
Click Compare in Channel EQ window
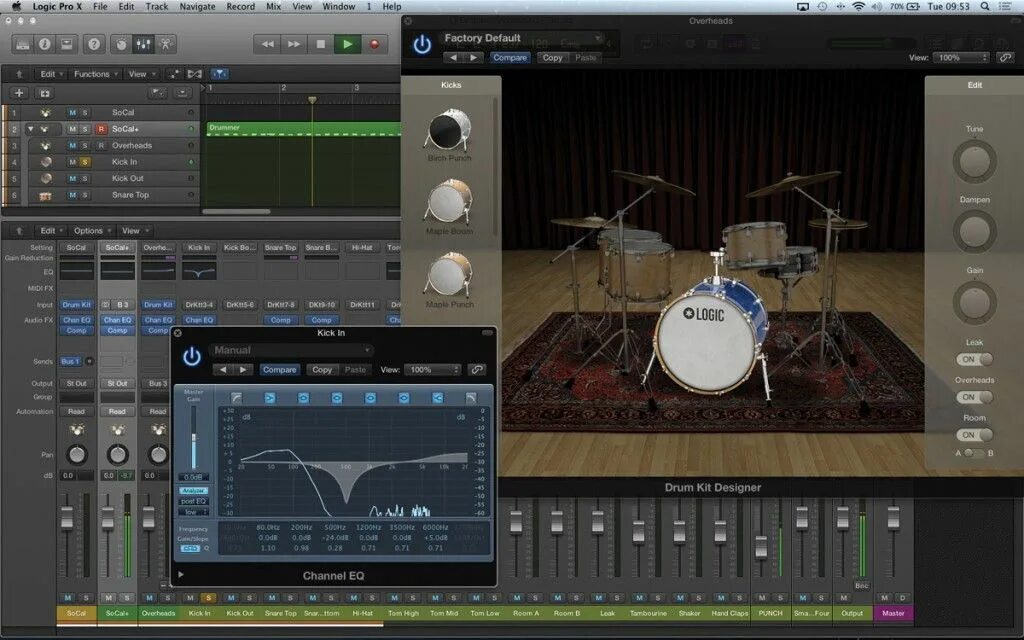click(280, 370)
